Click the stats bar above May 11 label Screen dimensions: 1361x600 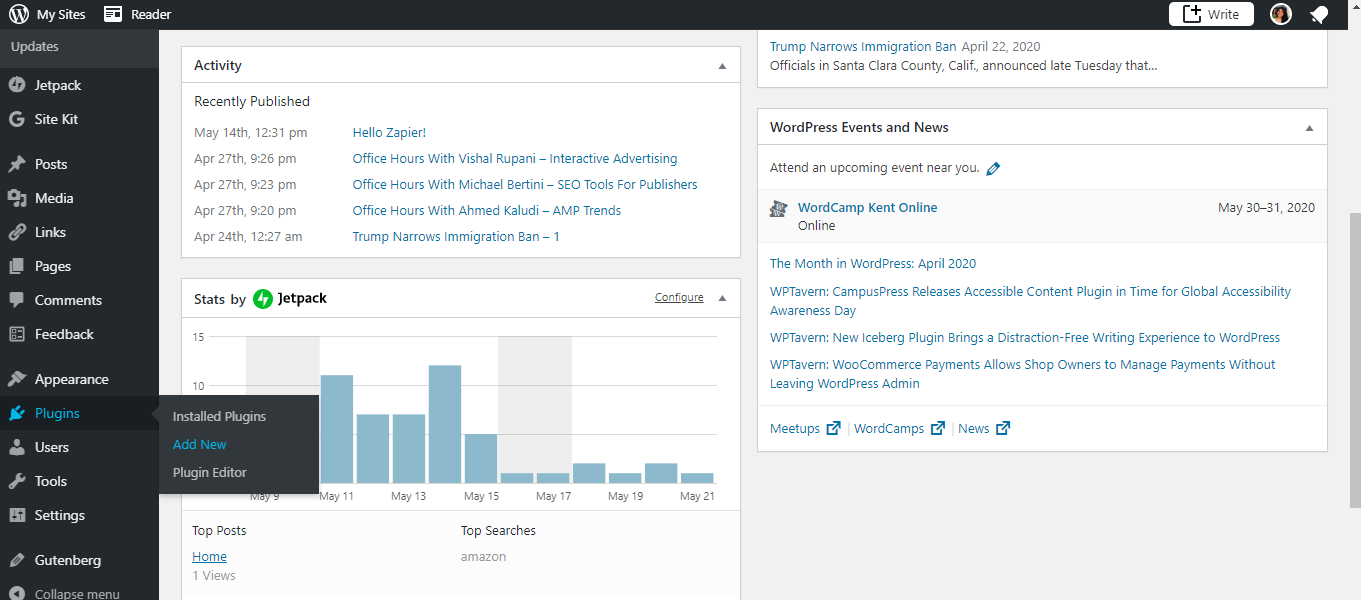click(337, 429)
